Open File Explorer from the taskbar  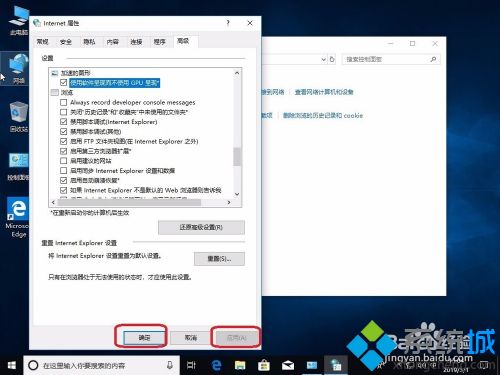point(240,365)
